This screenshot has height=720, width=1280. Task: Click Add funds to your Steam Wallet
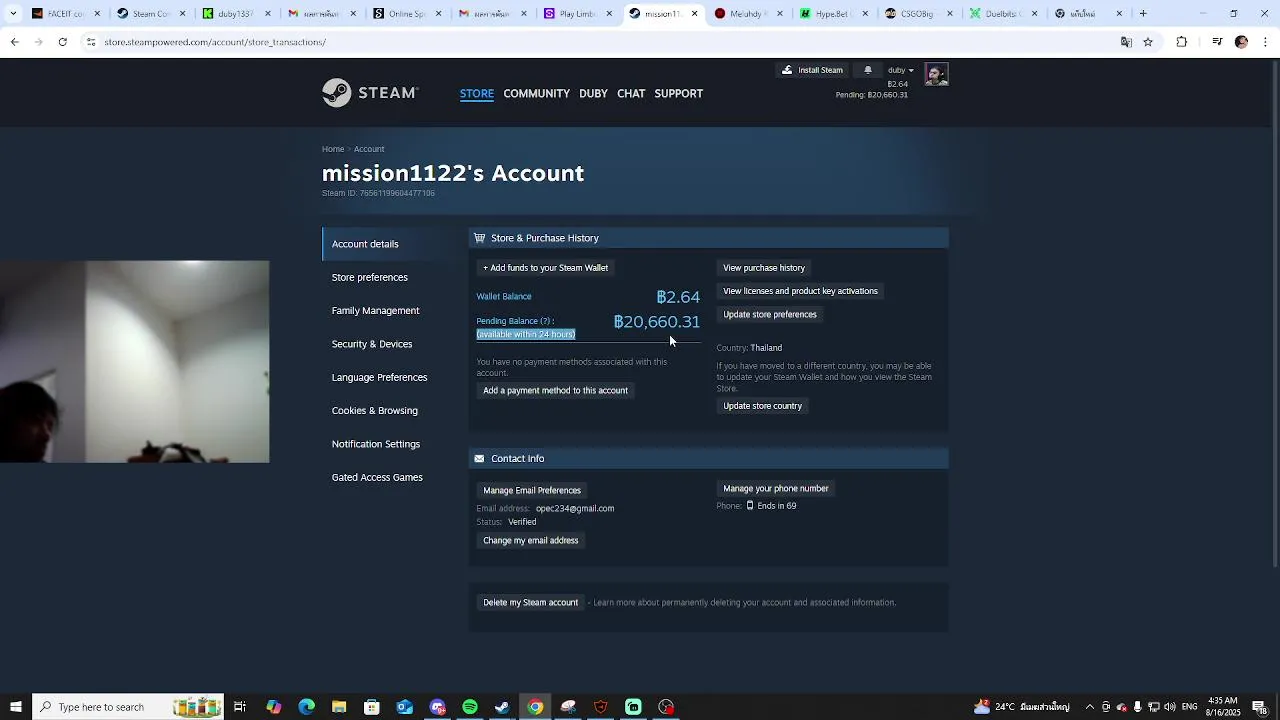click(546, 268)
